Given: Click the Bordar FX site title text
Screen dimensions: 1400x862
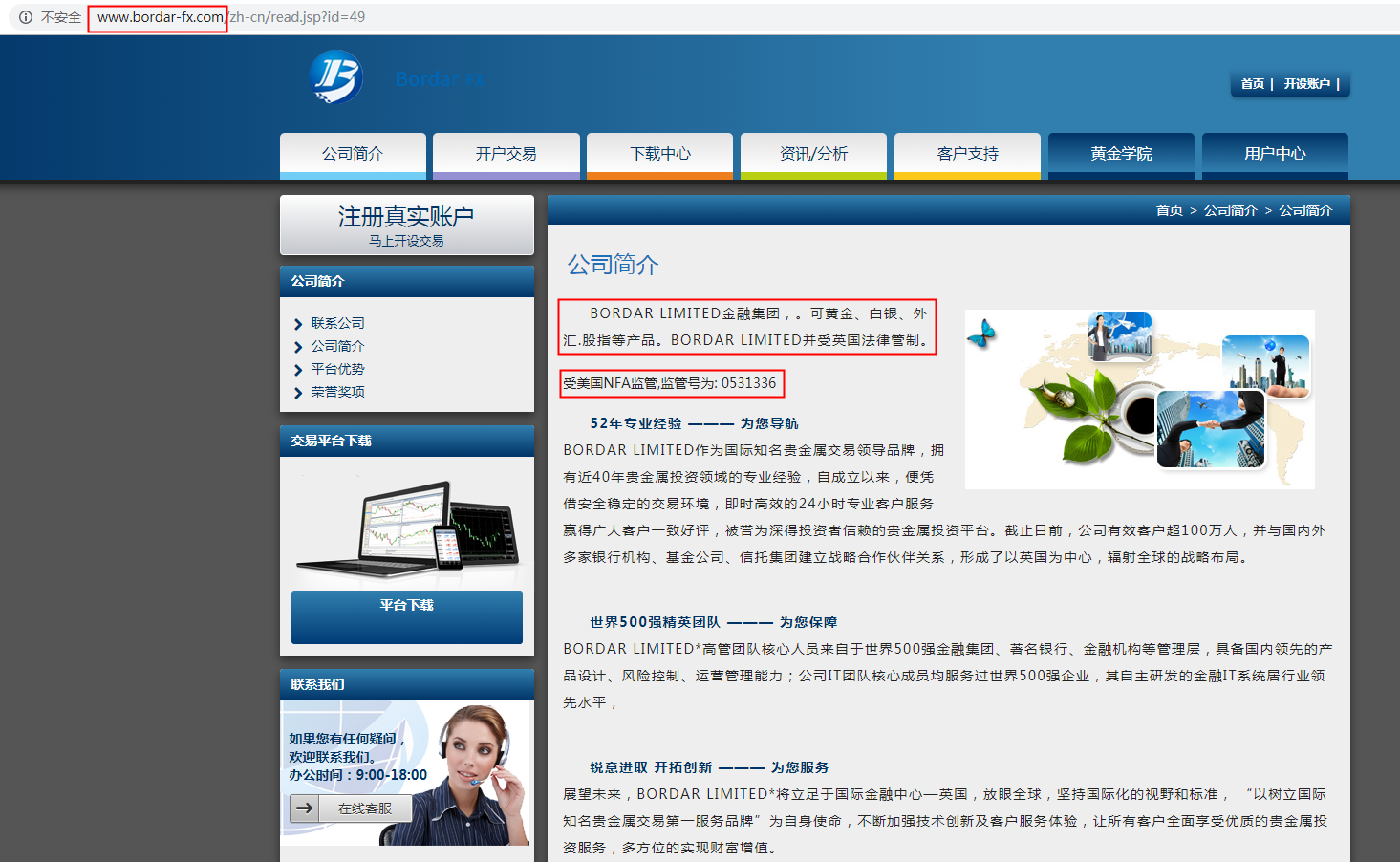Looking at the screenshot, I should coord(439,79).
